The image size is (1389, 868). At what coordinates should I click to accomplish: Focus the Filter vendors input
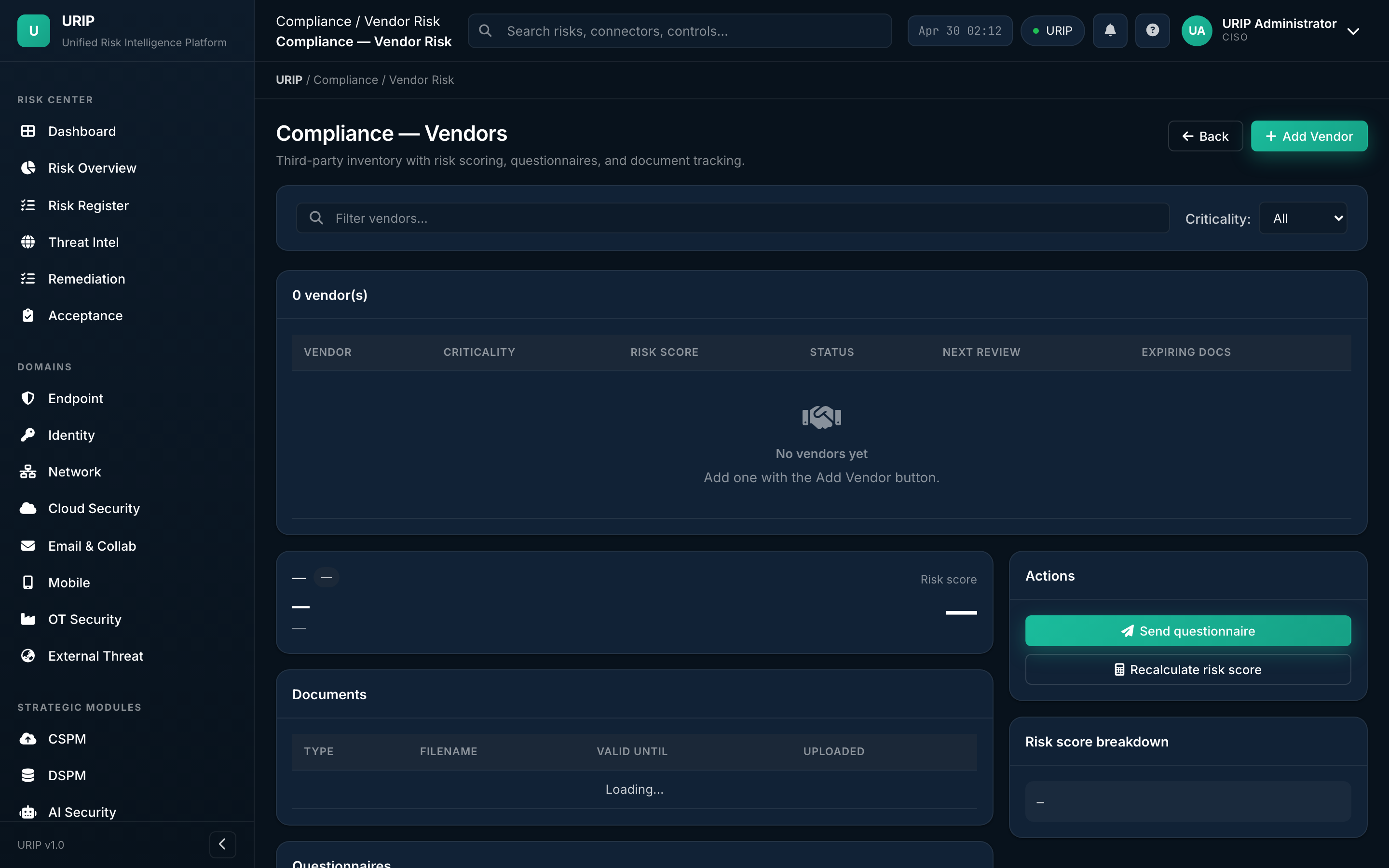(733, 218)
